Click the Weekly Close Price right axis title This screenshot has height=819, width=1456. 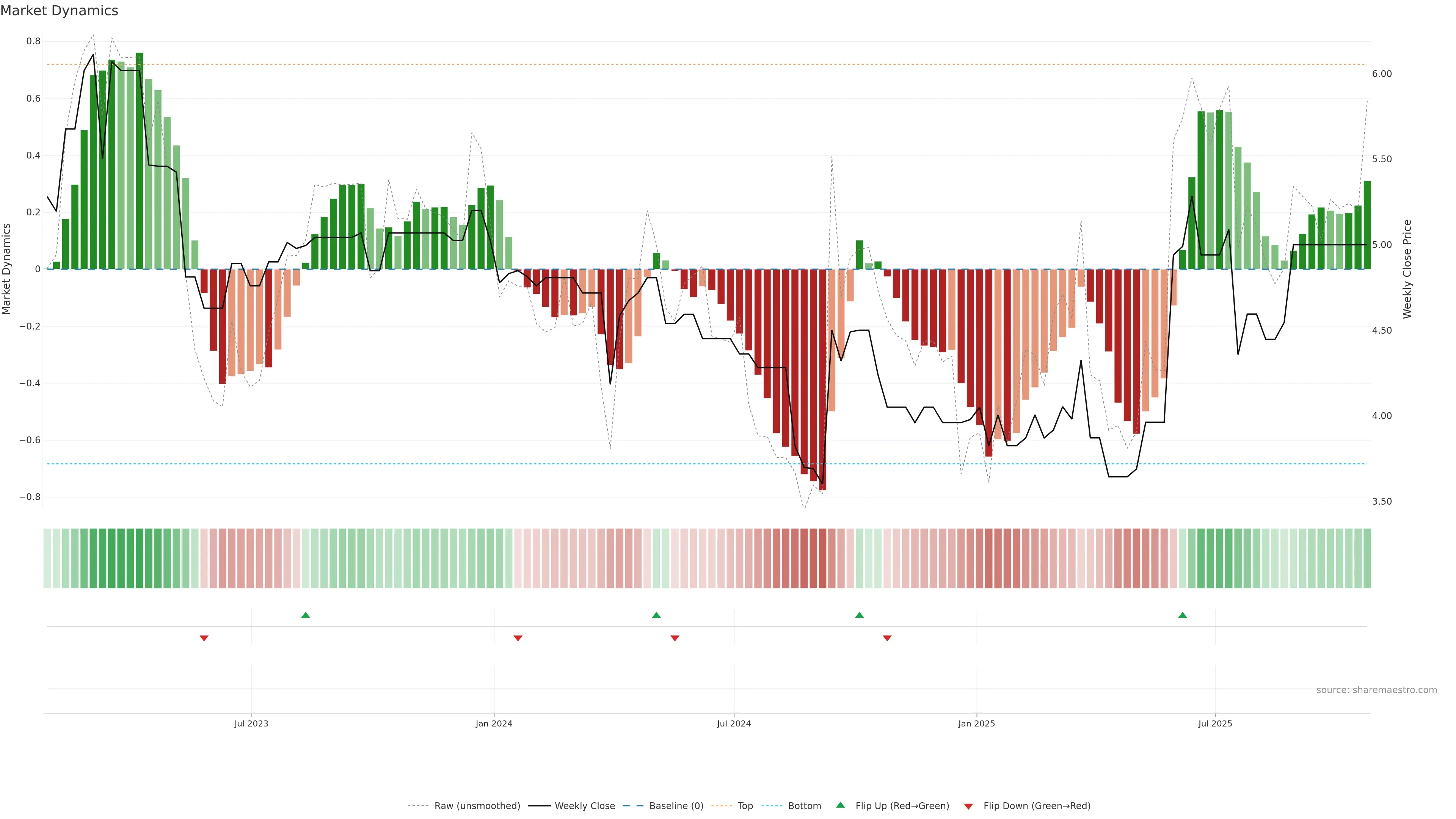pos(1407,269)
